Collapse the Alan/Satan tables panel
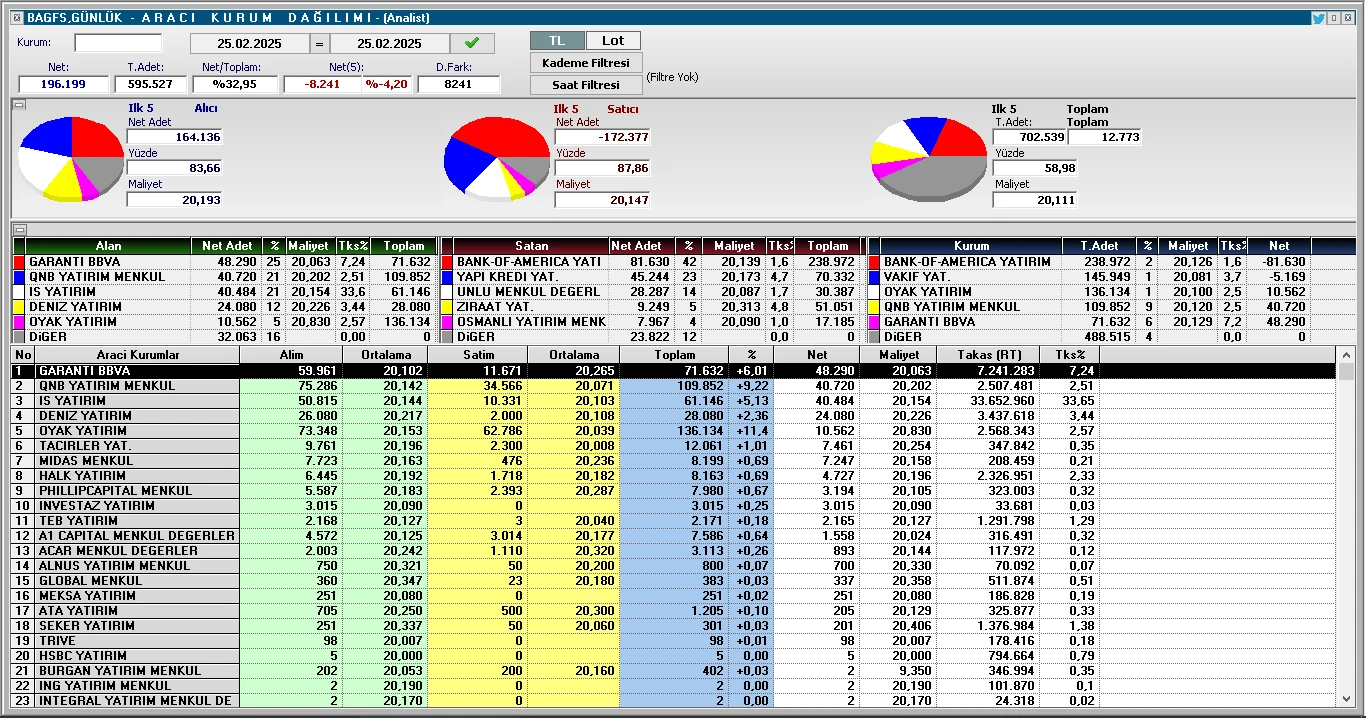The image size is (1366, 718). click(x=19, y=229)
